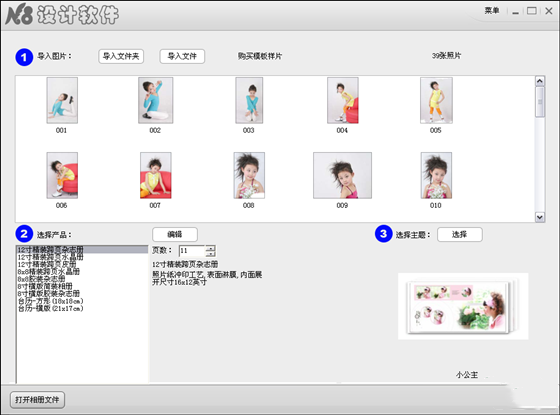
Task: Click the photo list scrollbar thumb
Action: click(x=540, y=102)
